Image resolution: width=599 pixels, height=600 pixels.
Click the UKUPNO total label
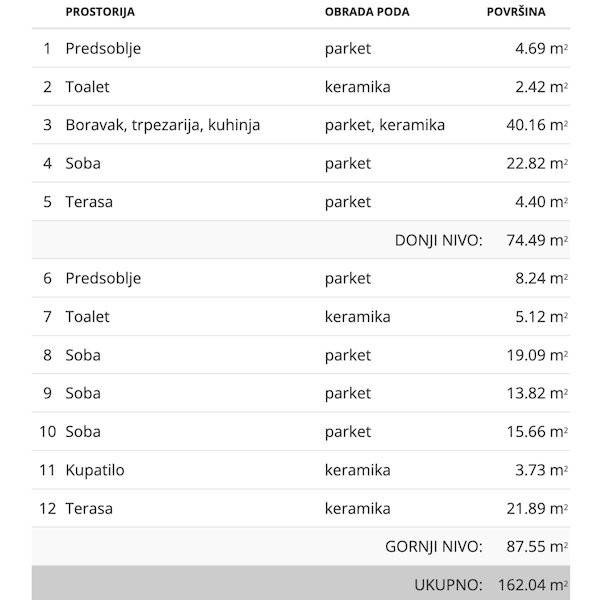pos(448,585)
